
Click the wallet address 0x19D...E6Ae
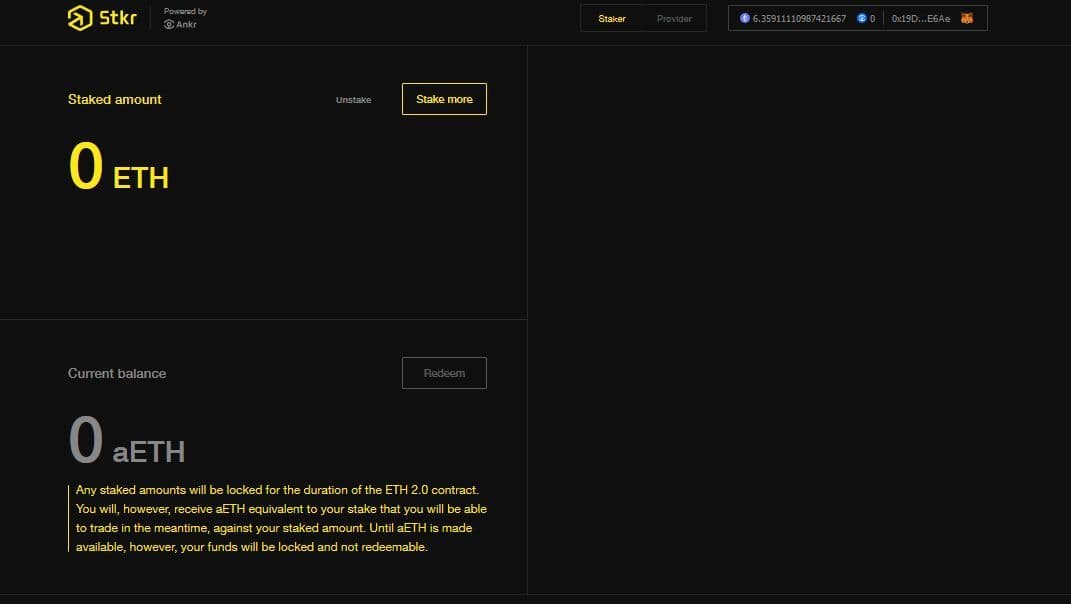(x=921, y=19)
